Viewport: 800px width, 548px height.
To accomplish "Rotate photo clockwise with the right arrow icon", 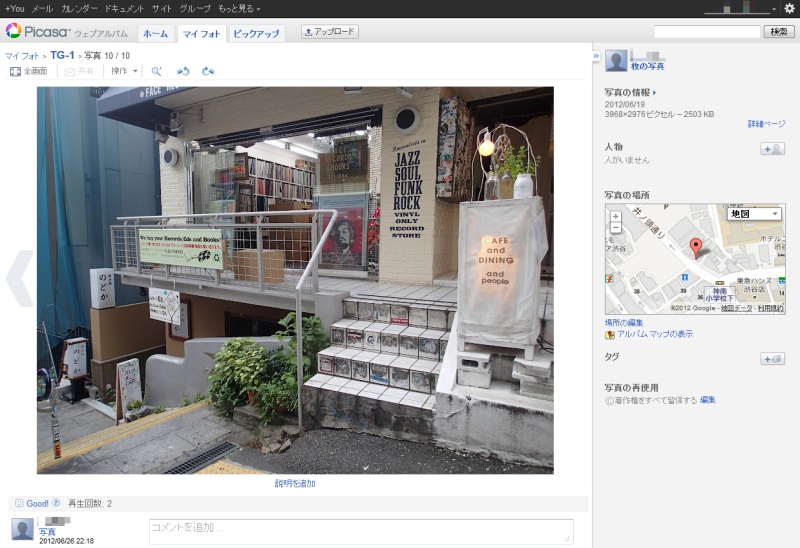I will (208, 71).
